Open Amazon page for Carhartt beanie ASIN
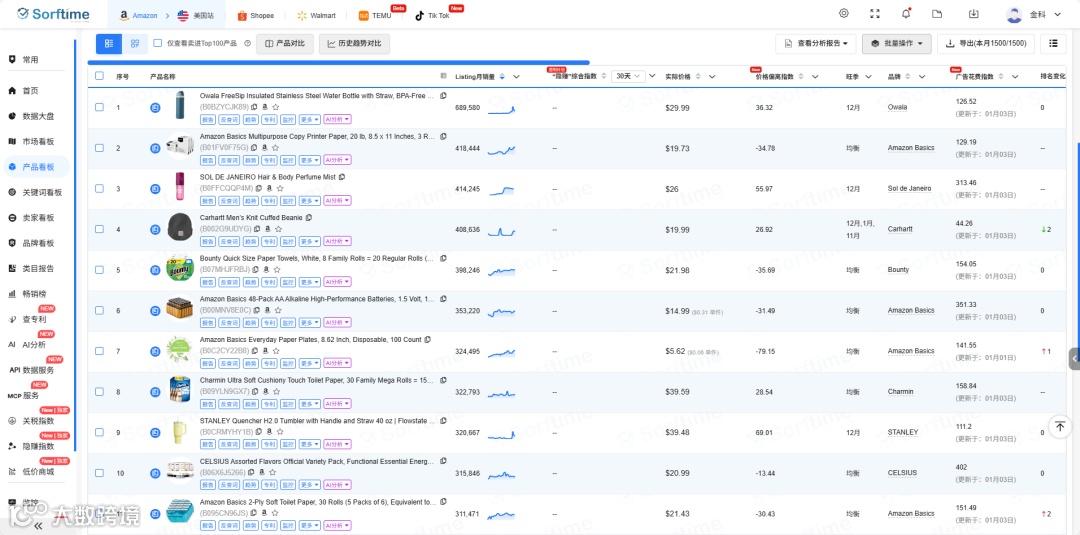The height and width of the screenshot is (535, 1080). point(267,229)
